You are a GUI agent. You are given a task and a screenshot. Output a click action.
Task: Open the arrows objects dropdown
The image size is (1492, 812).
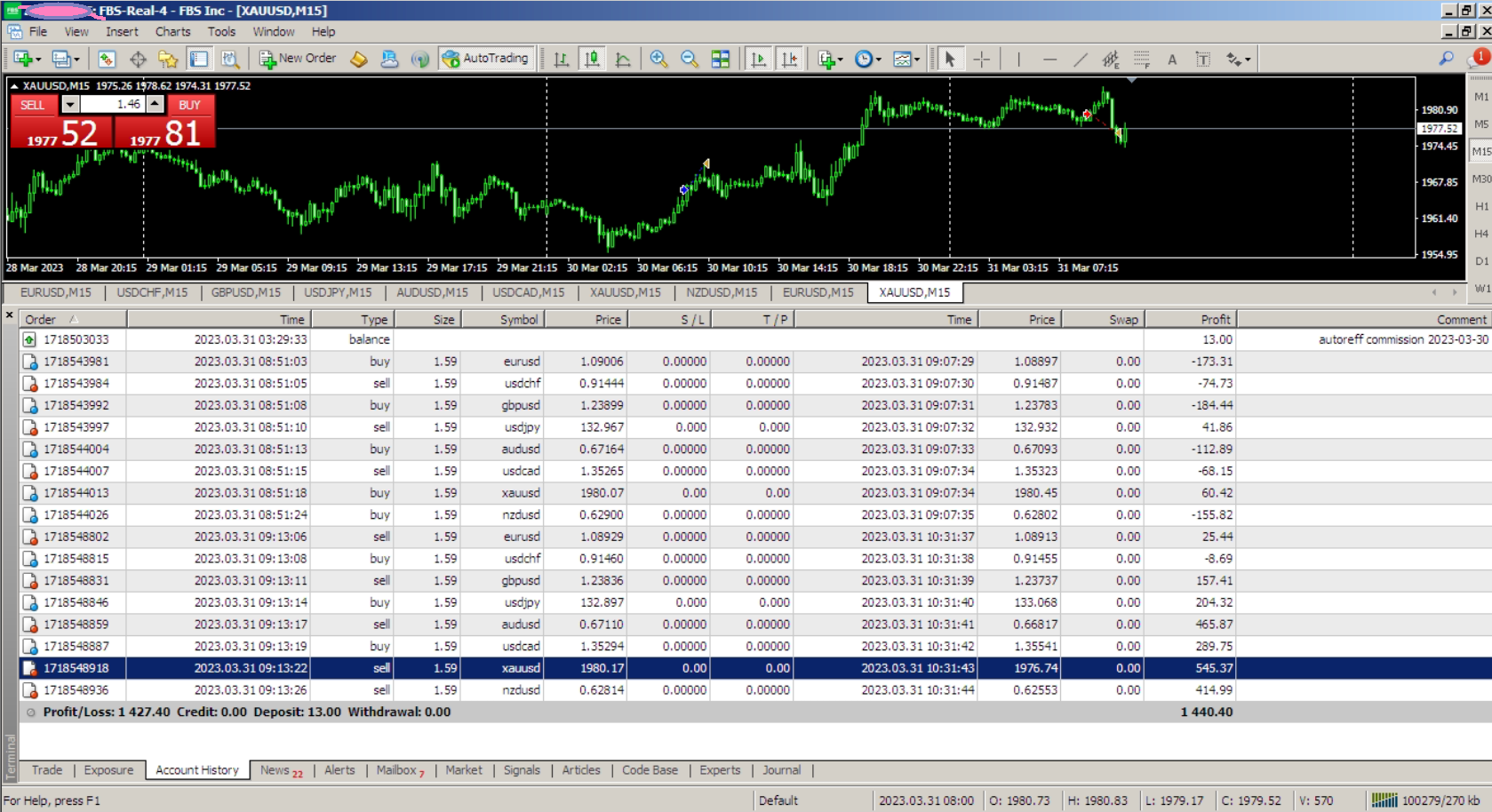(x=1238, y=59)
